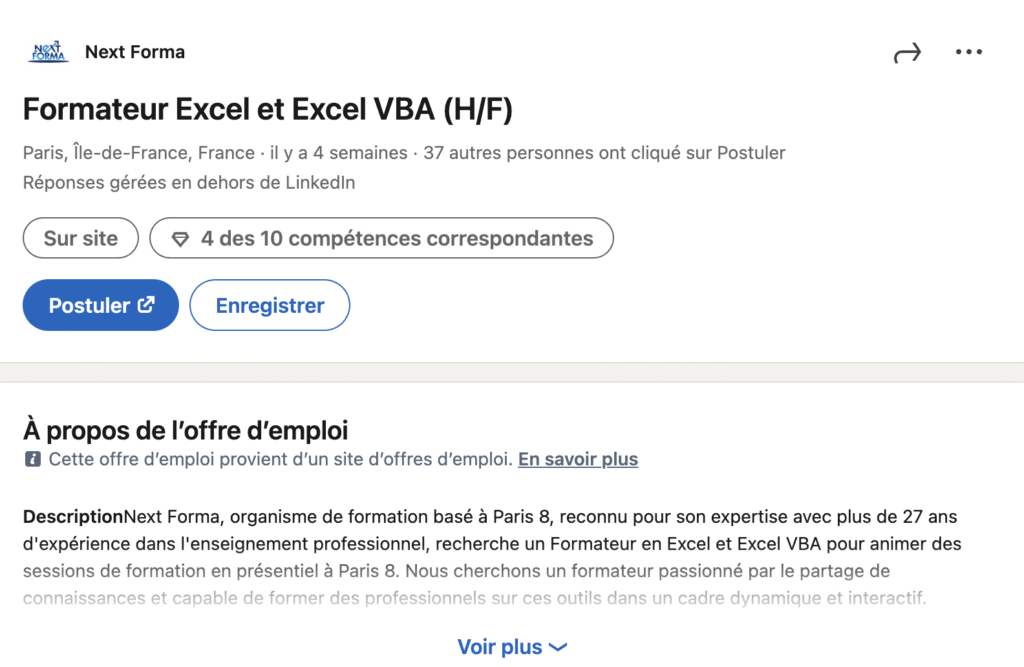Click the Paris, Île-de-France location text
1024x667 pixels.
click(x=139, y=153)
